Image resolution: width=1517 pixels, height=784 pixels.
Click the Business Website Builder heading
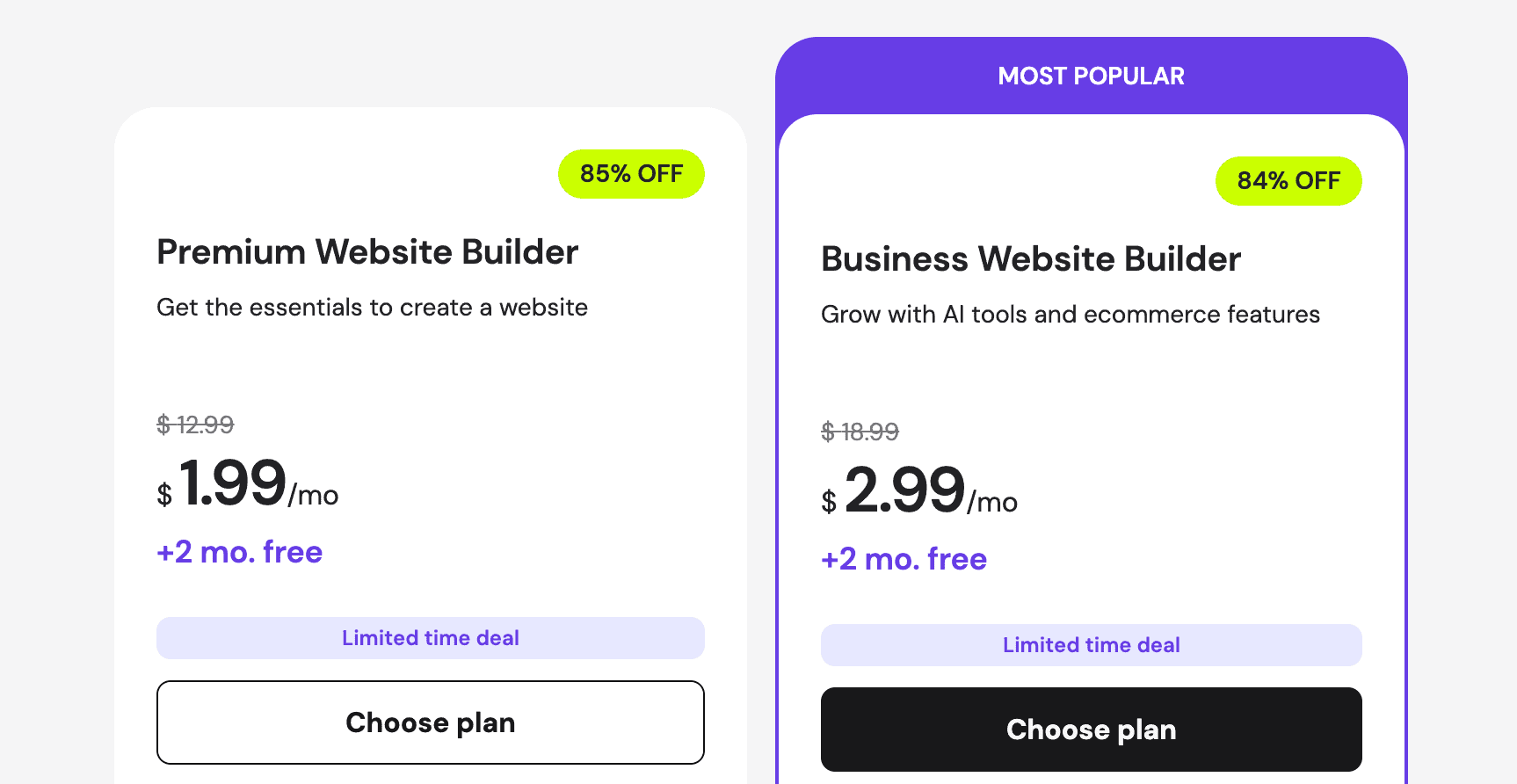[1030, 258]
